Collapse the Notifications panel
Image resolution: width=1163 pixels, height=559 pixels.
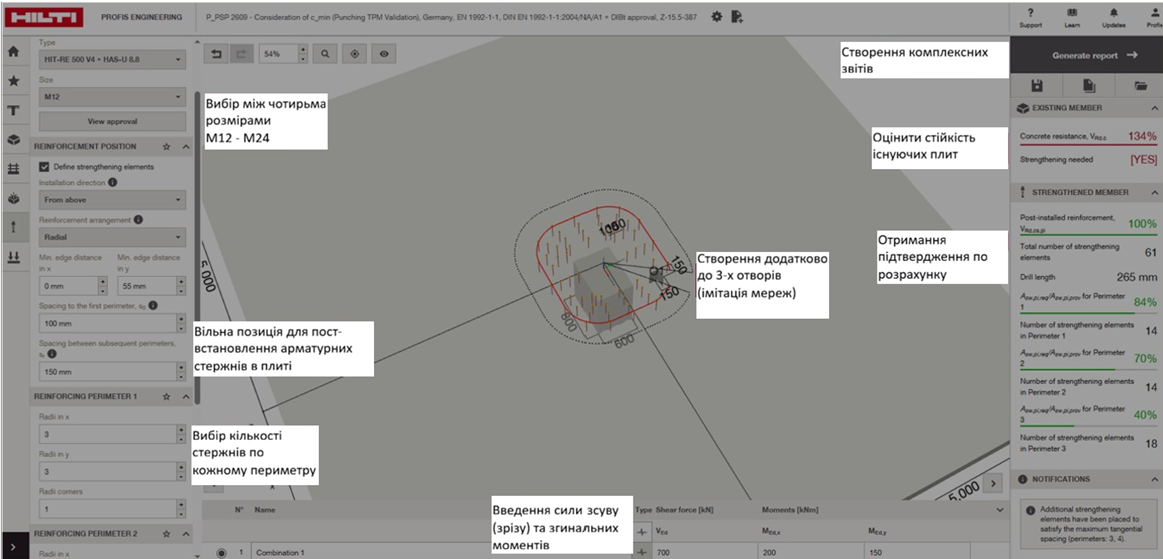(x=1154, y=479)
